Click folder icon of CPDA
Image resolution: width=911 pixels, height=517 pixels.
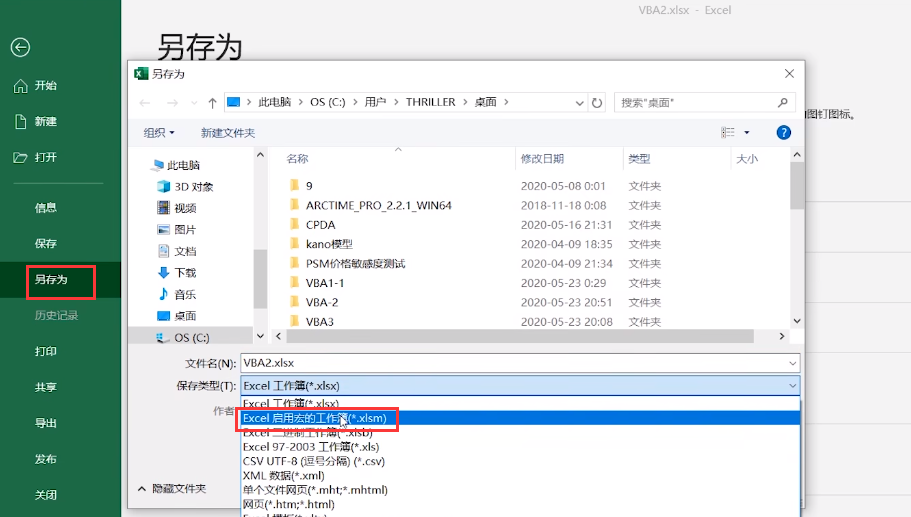click(295, 224)
